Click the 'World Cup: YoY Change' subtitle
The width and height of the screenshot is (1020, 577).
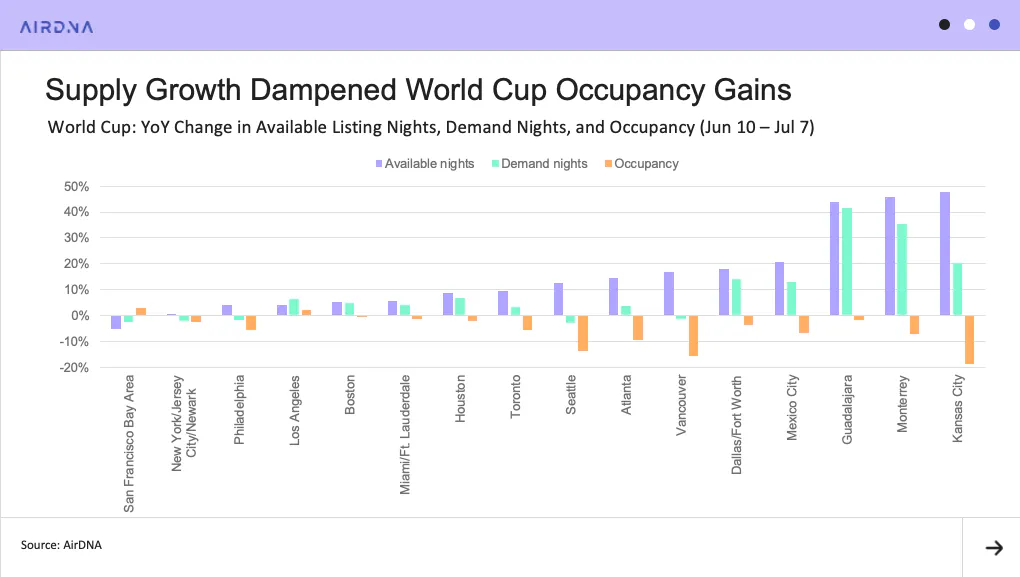[431, 127]
